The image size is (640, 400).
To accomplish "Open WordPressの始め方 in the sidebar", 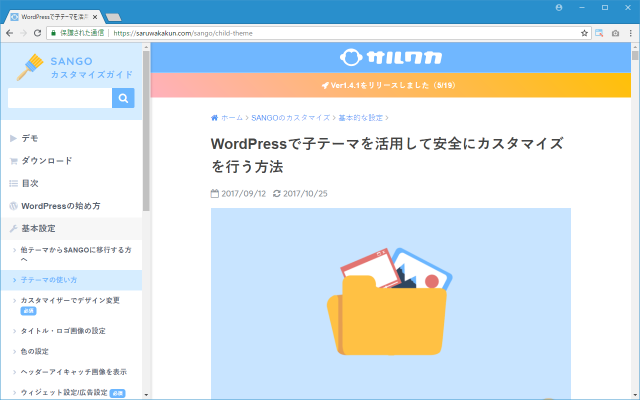I will [x=60, y=206].
